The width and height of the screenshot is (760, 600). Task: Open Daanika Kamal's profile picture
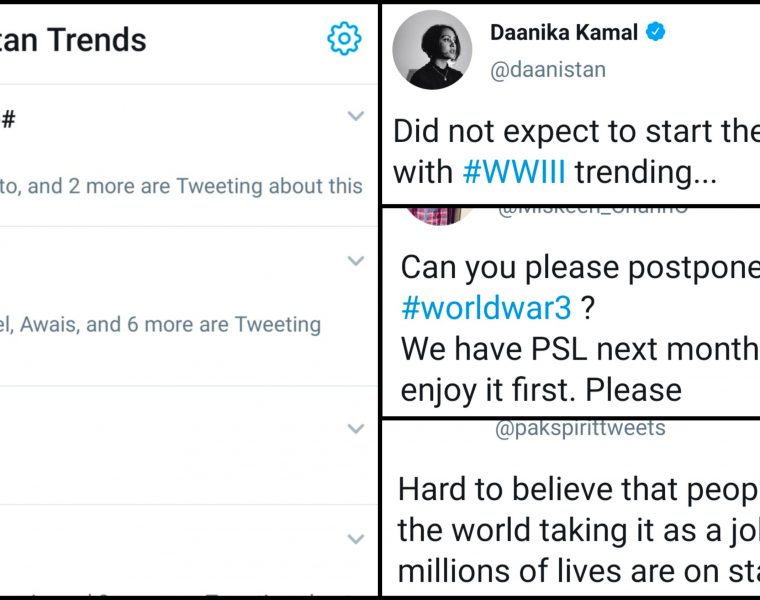(x=432, y=52)
